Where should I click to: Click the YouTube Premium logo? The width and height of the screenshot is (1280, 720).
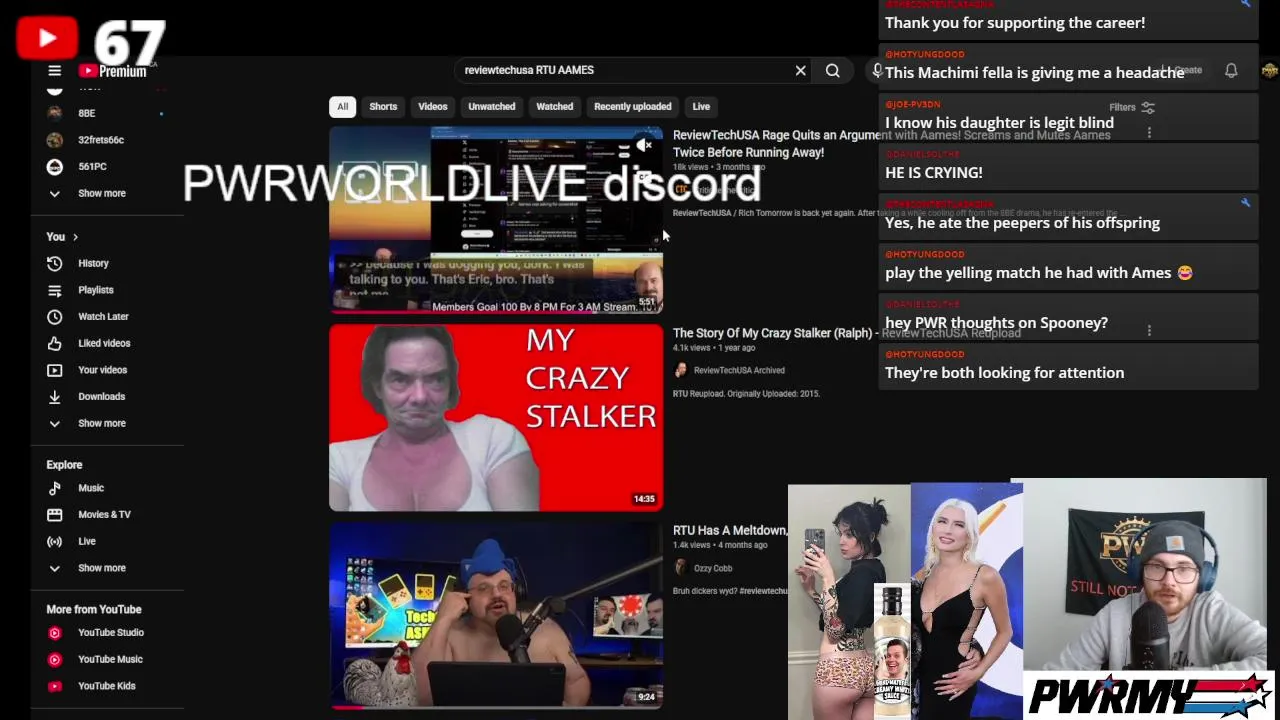[x=113, y=71]
